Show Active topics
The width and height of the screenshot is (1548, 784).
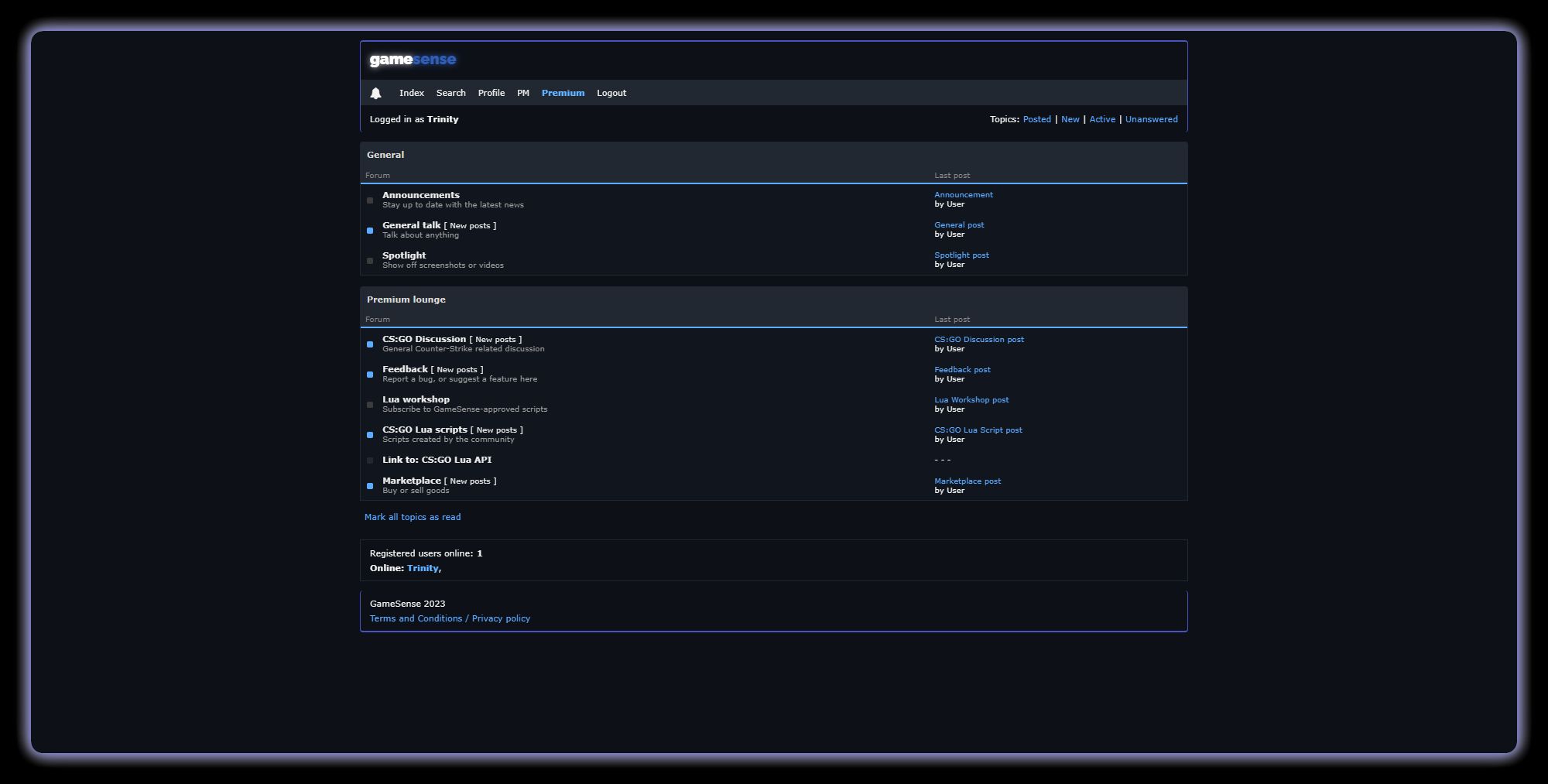1102,119
